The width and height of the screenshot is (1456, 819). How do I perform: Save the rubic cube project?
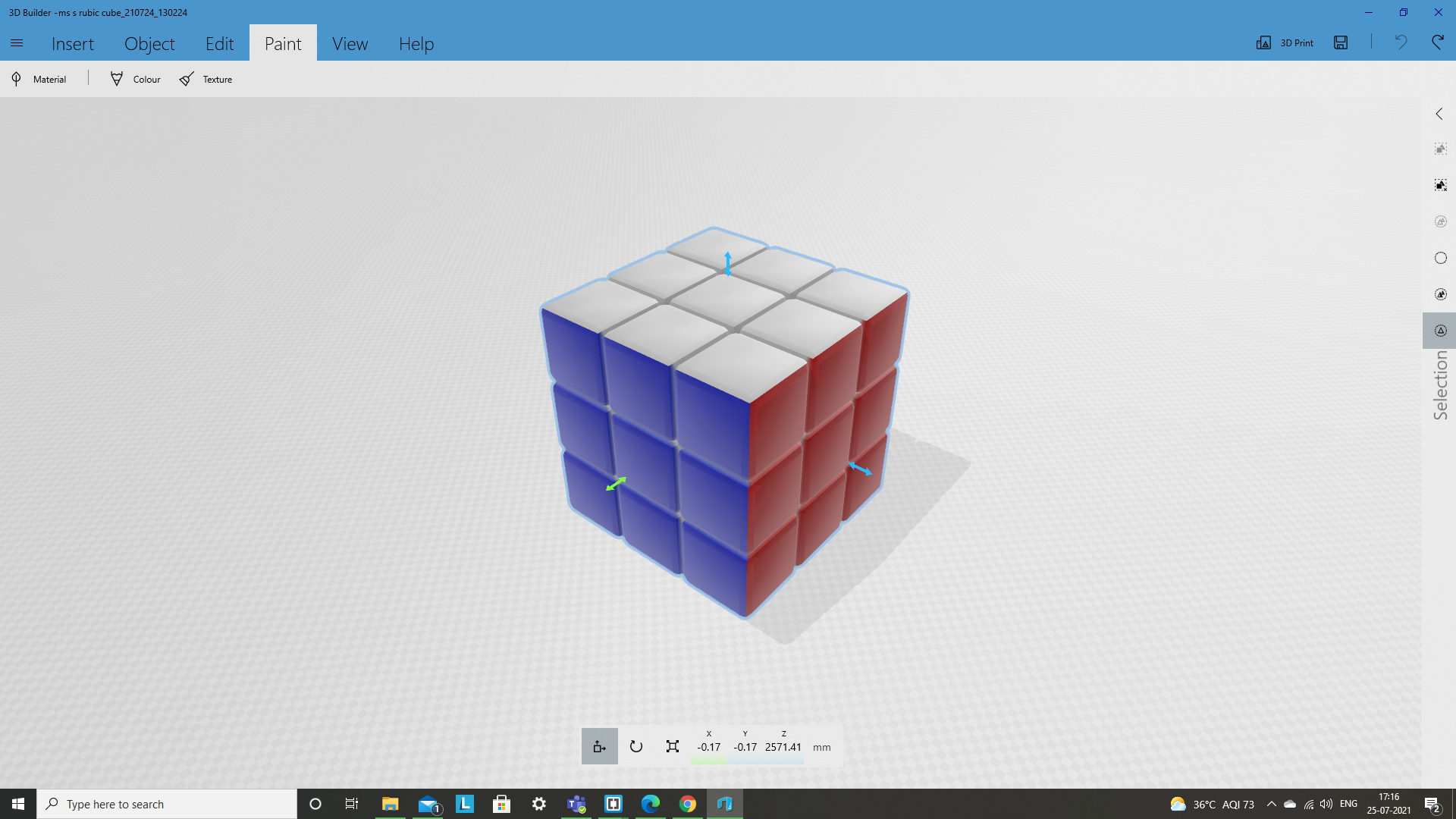coord(1341,42)
